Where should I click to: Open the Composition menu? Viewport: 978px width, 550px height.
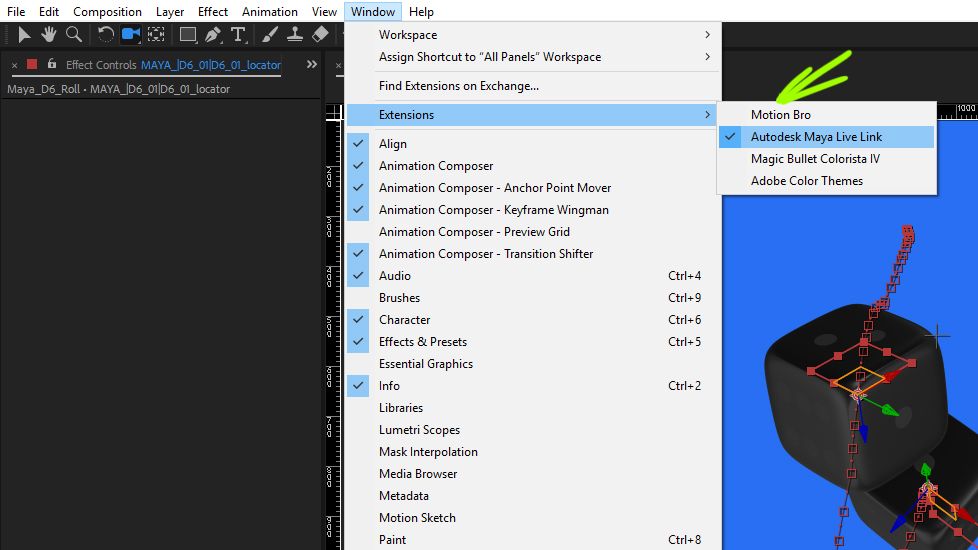tap(107, 12)
